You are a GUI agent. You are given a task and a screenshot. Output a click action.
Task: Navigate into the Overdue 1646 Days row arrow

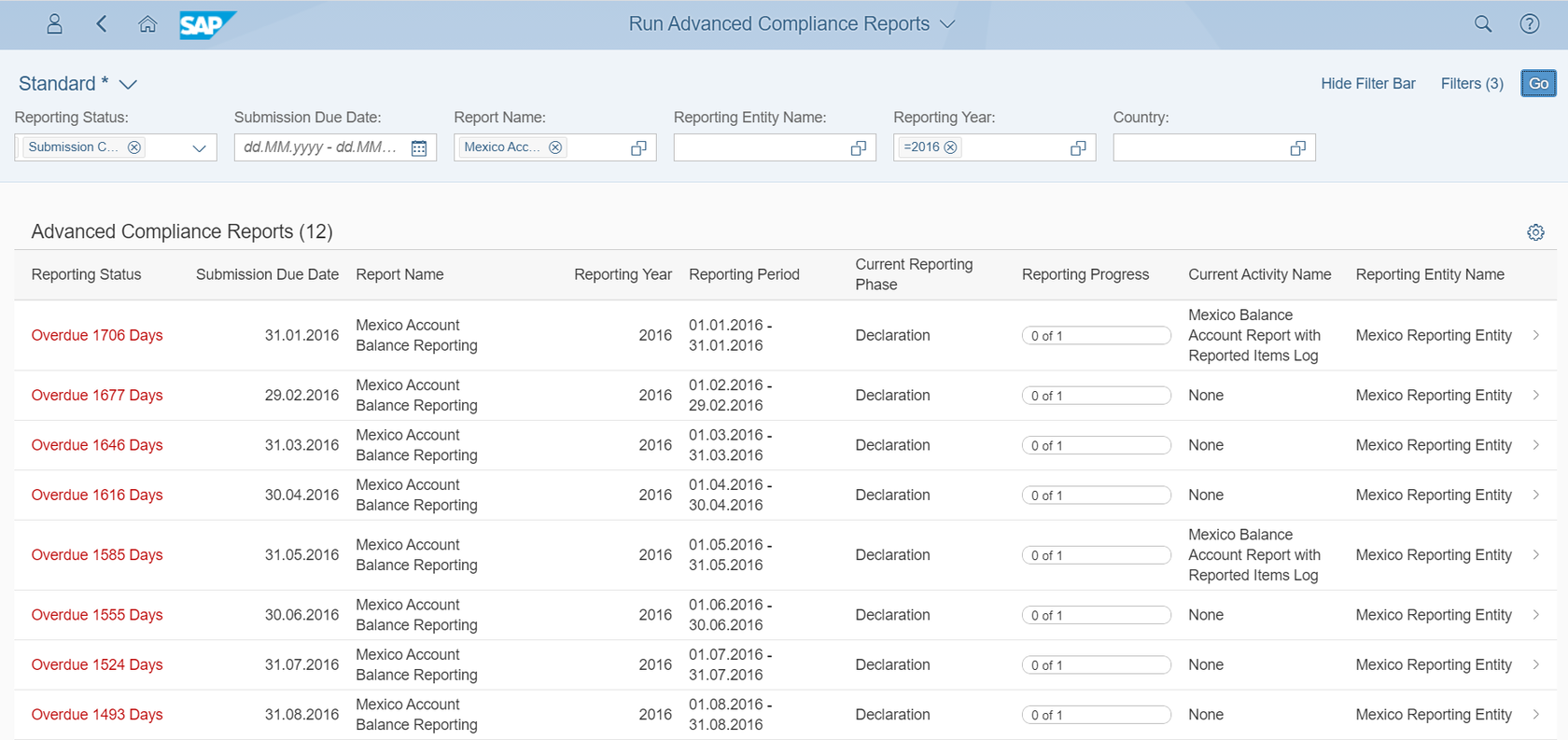1536,445
